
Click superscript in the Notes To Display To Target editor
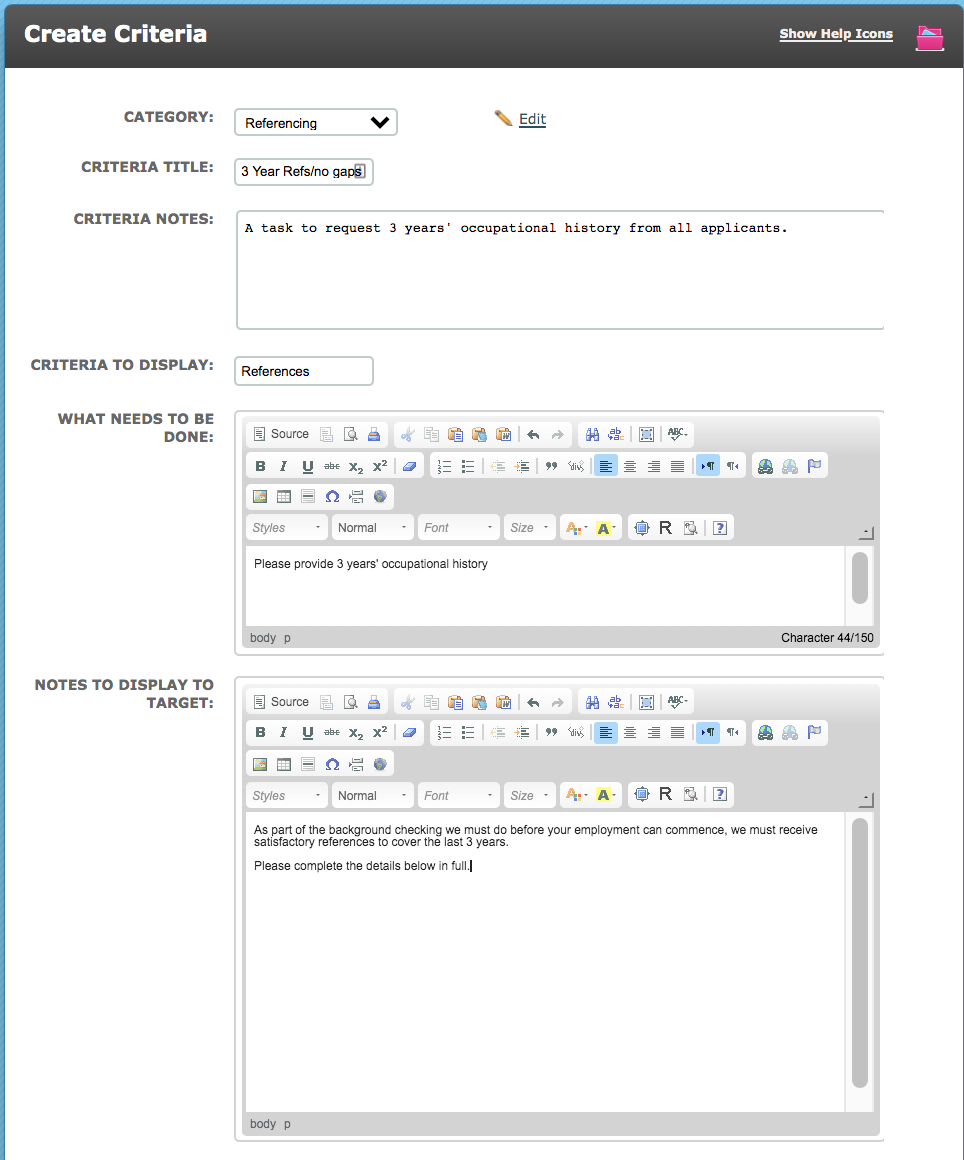point(380,732)
